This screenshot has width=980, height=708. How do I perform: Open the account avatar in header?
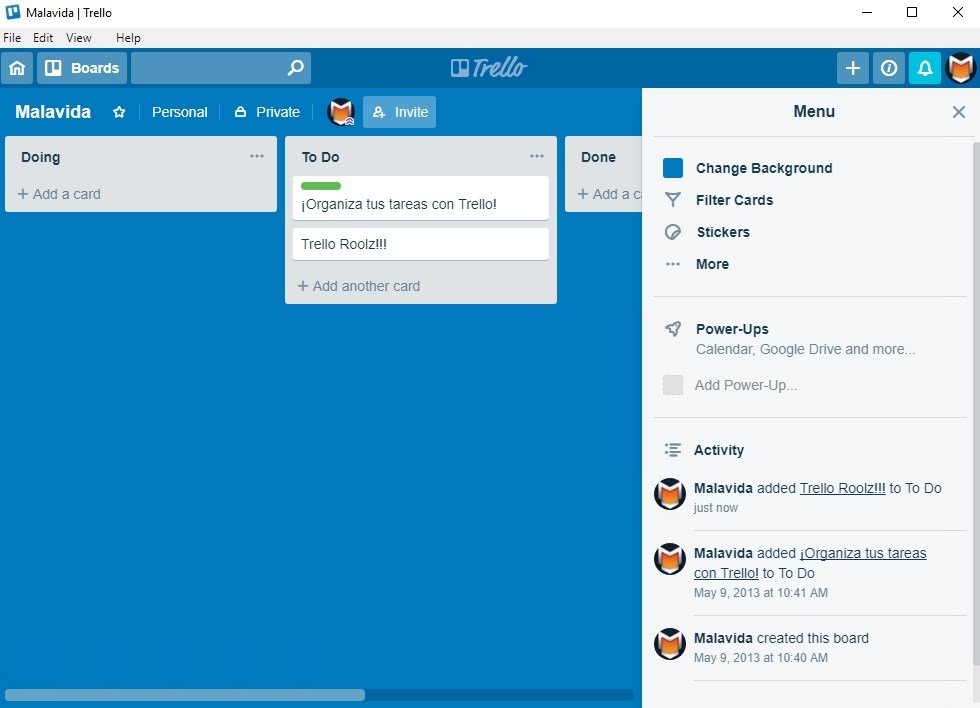tap(961, 67)
